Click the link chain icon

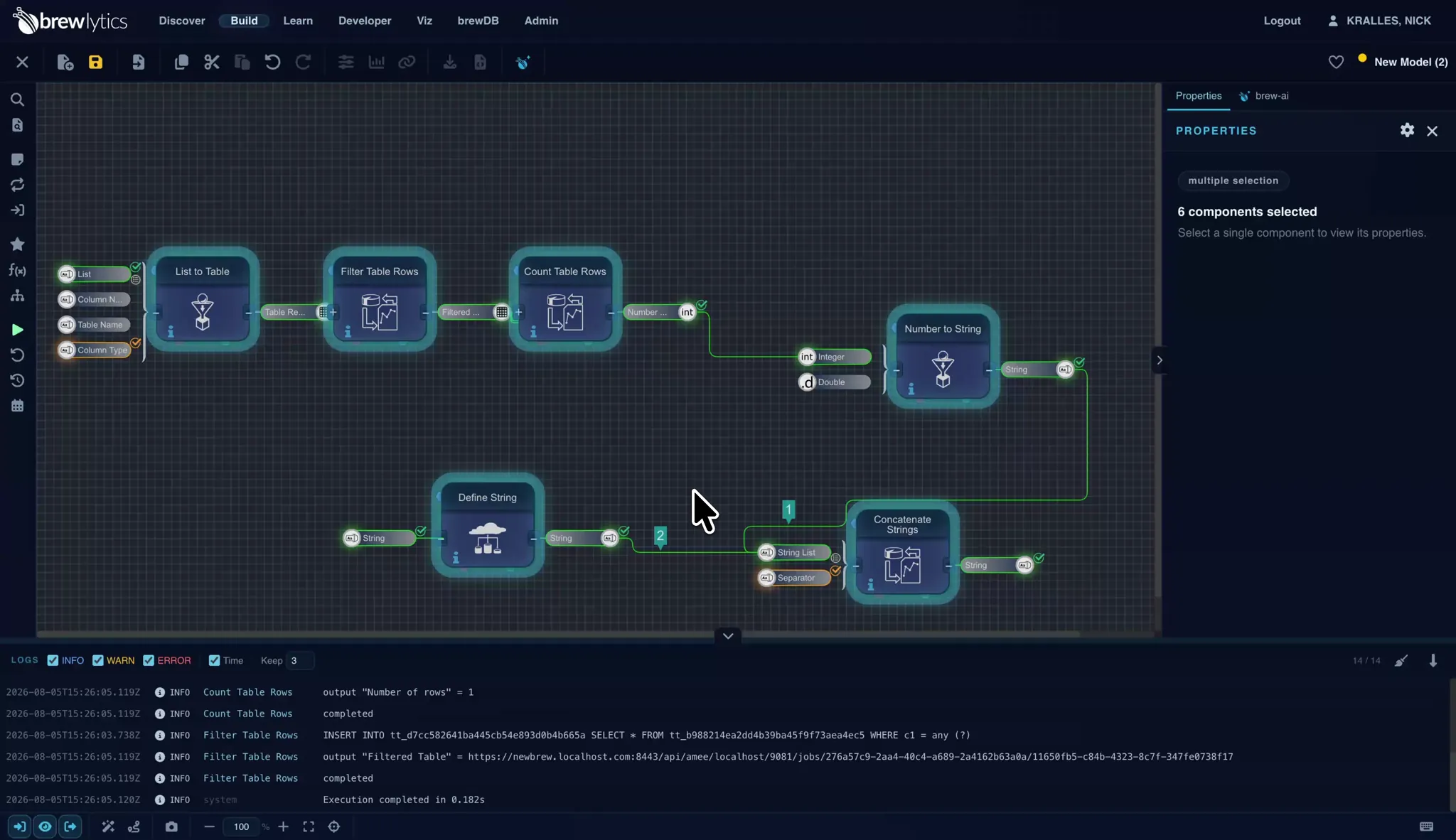[x=407, y=63]
